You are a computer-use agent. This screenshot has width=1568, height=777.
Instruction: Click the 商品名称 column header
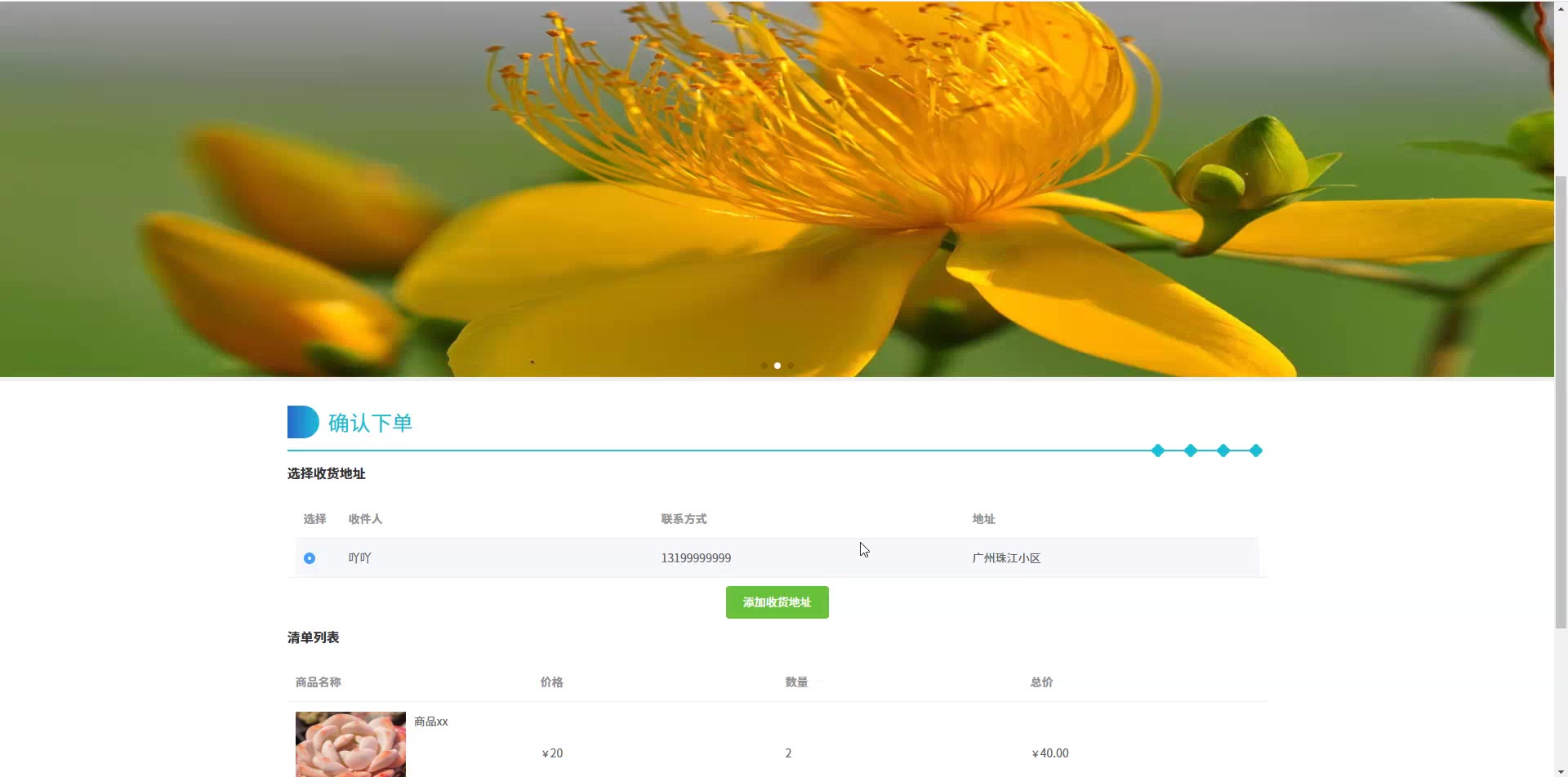[x=318, y=682]
